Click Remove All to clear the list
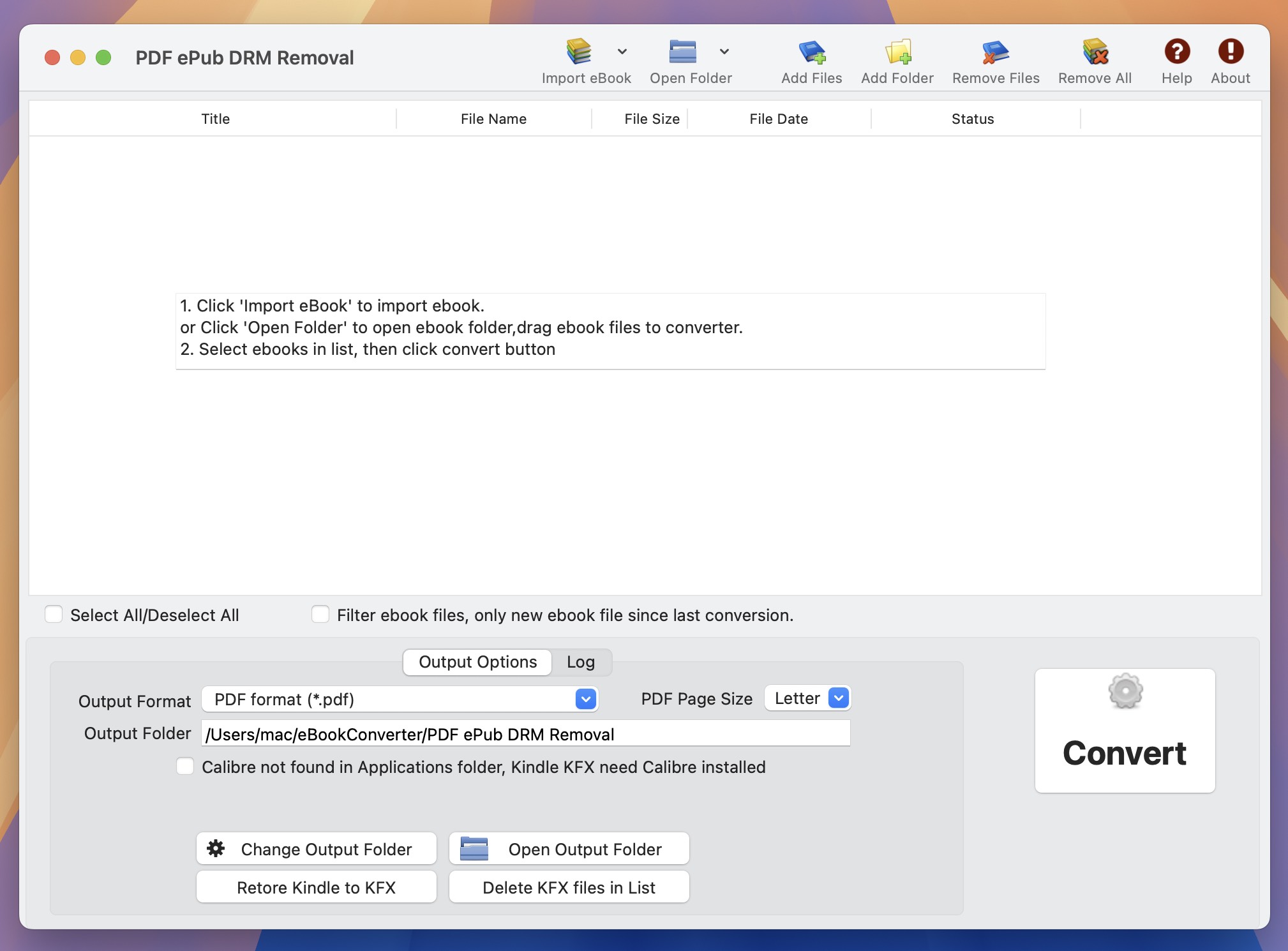Viewport: 1288px width, 951px height. 1094,52
